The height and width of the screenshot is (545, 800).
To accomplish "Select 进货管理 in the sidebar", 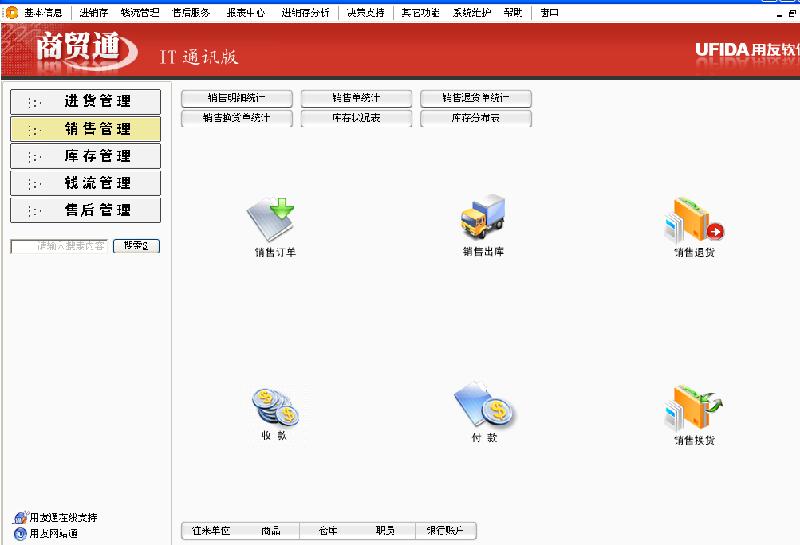I will coord(85,102).
